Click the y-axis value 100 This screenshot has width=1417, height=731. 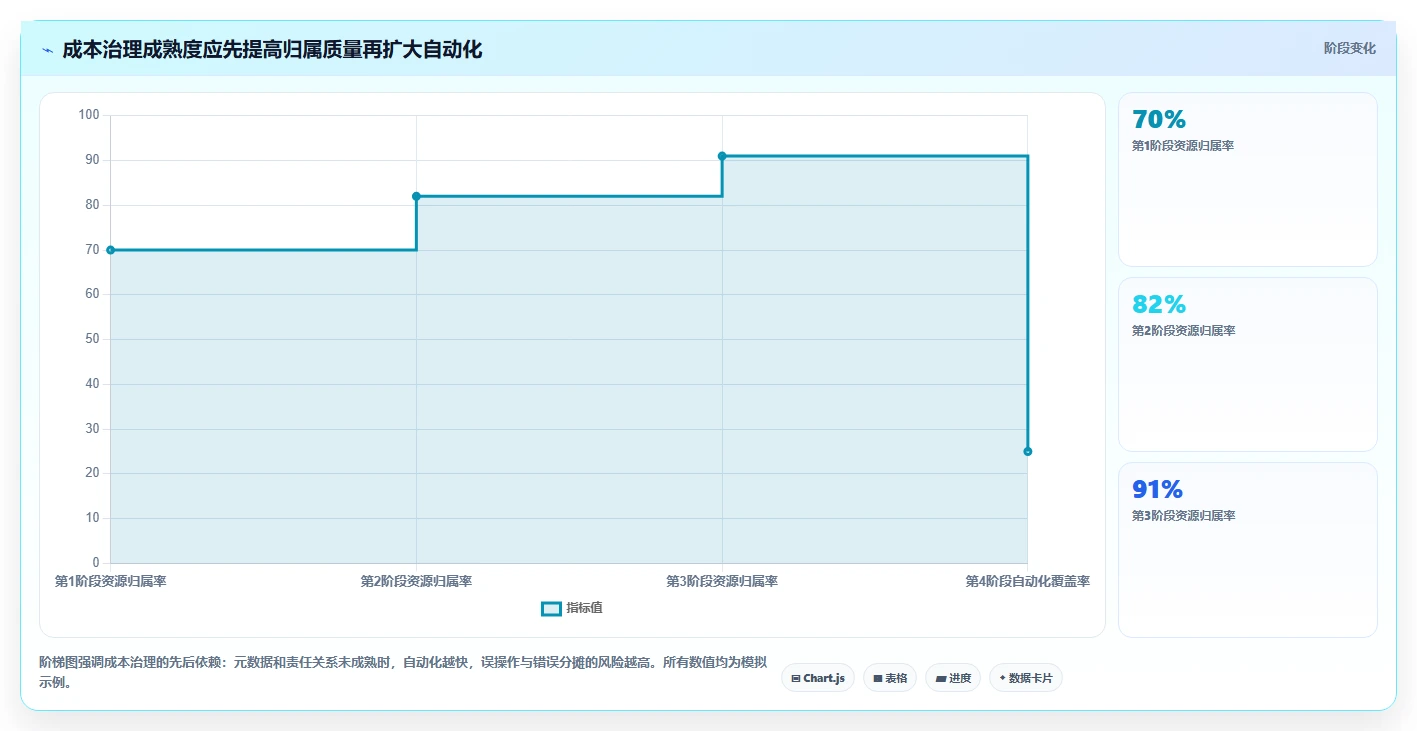click(x=89, y=115)
